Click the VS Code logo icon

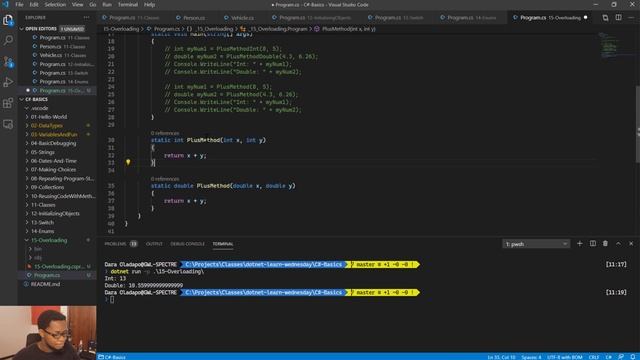tap(5, 4)
